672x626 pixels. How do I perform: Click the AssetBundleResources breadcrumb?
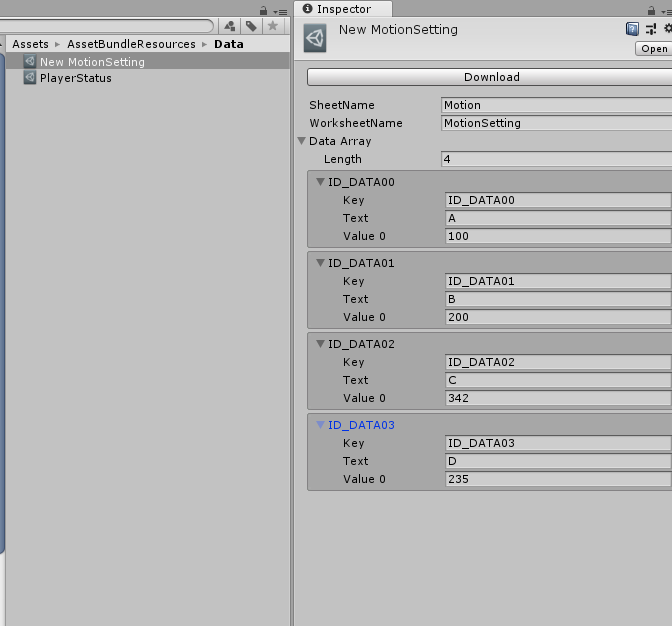click(x=131, y=44)
